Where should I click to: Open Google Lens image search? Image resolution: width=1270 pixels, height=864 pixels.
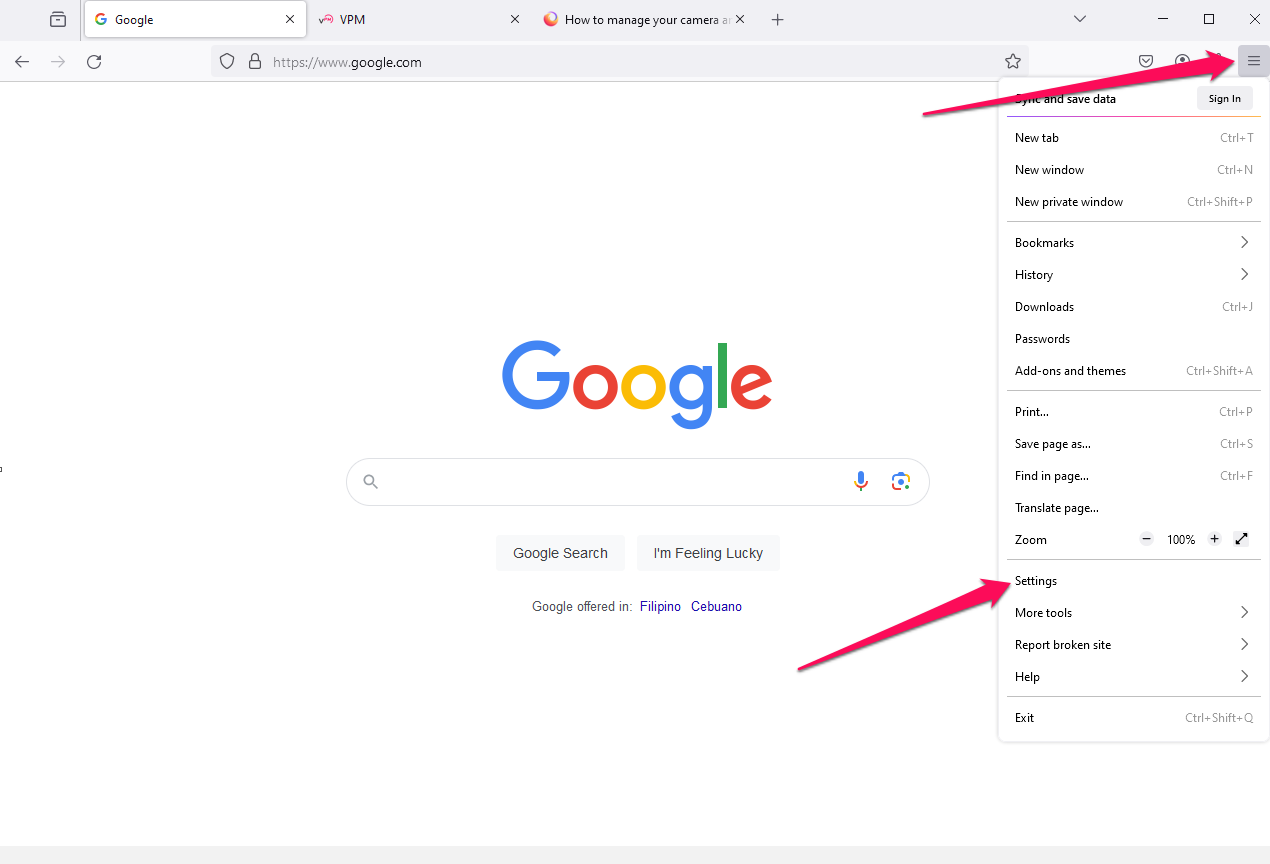coord(900,481)
